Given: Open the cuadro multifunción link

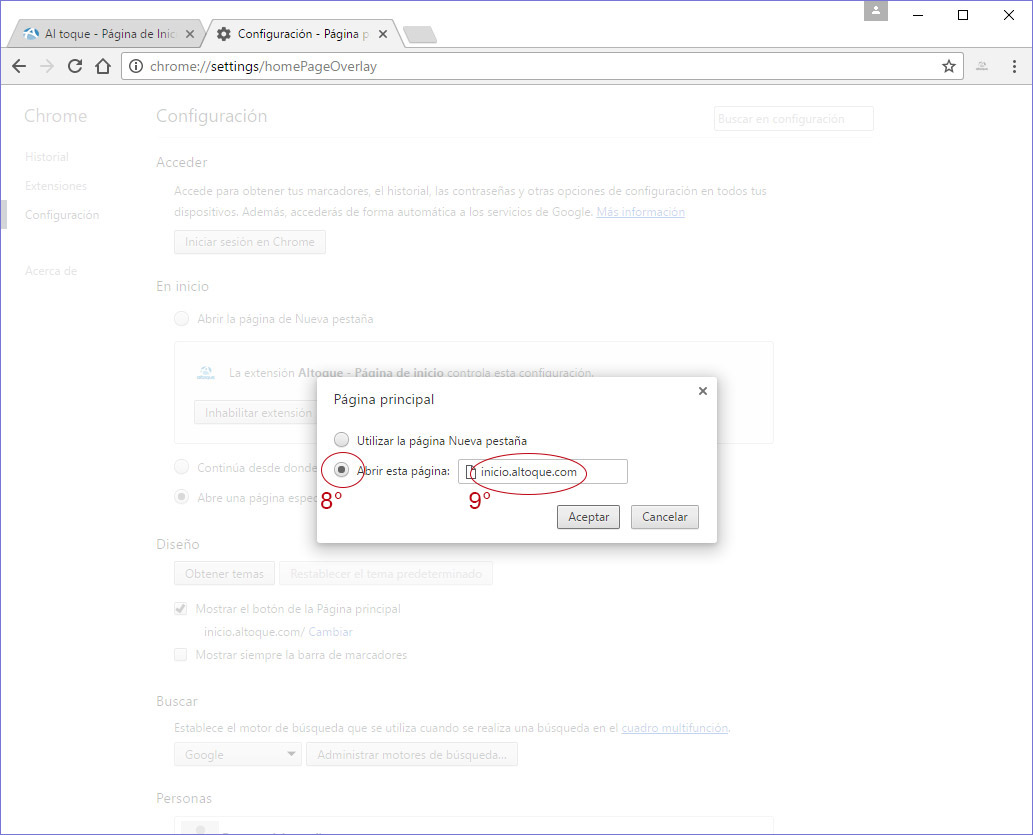Looking at the screenshot, I should (675, 728).
